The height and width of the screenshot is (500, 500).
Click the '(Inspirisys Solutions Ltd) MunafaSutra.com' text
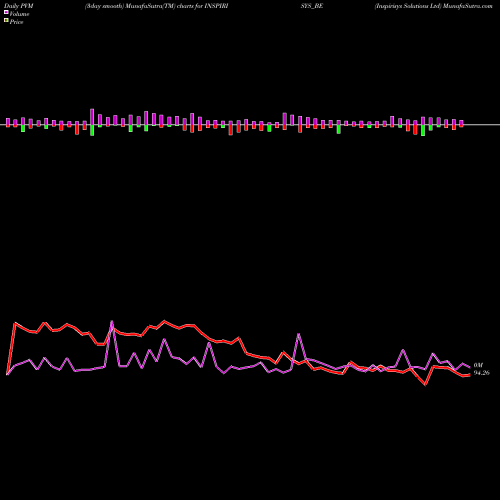tap(433, 6)
